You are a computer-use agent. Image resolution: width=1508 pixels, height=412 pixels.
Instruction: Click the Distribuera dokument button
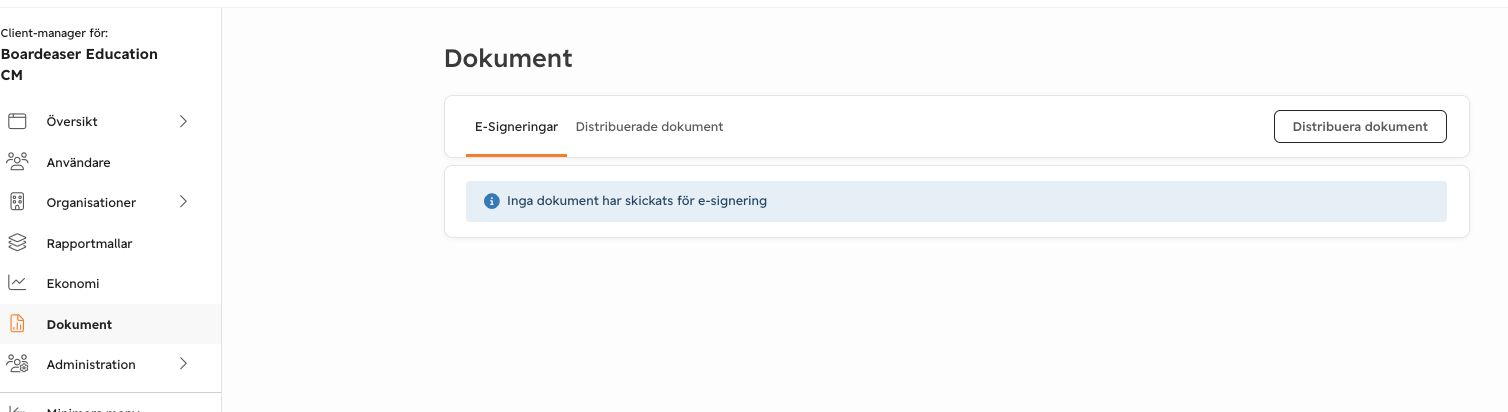click(x=1360, y=127)
